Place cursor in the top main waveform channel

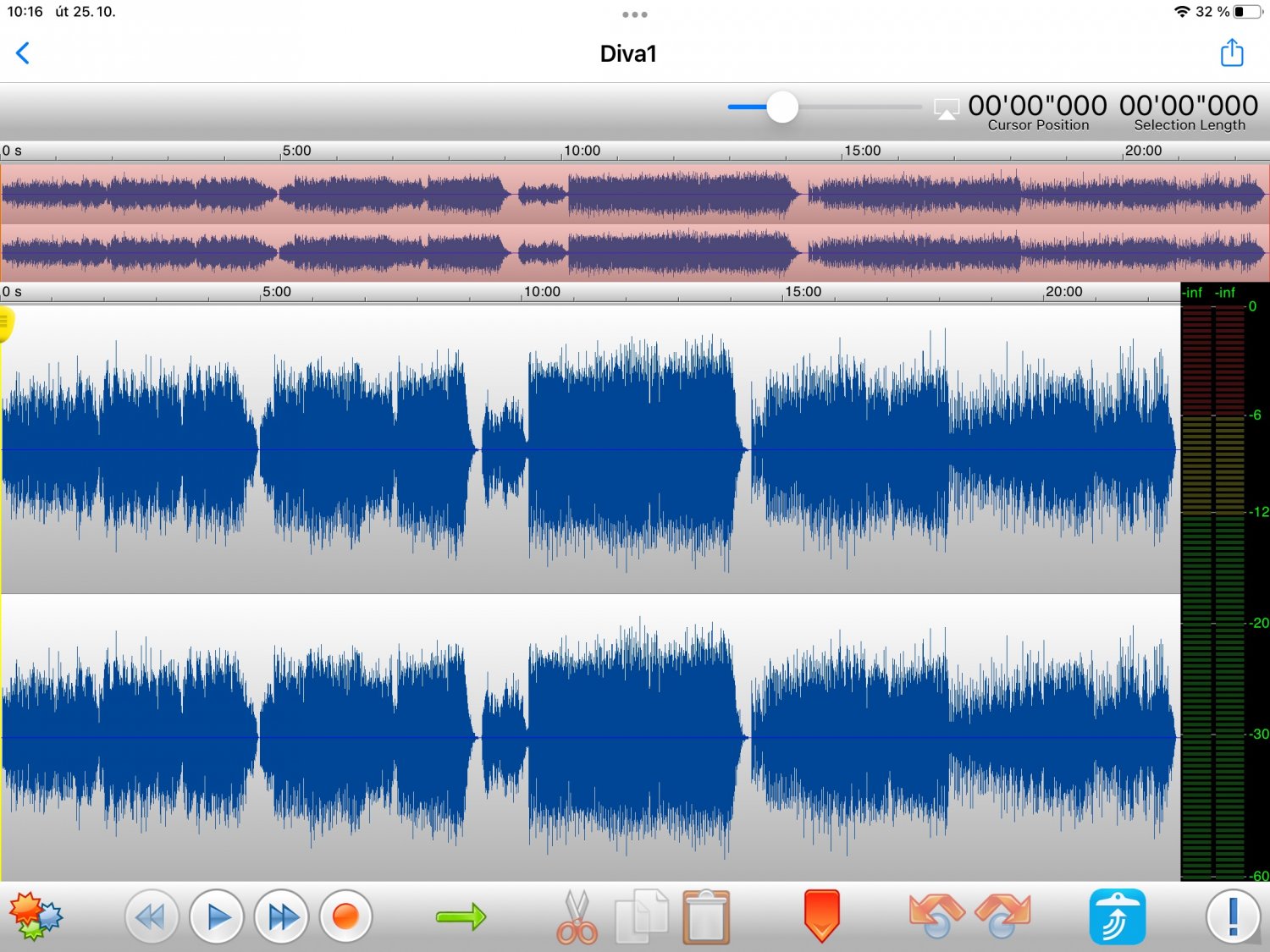(x=590, y=449)
